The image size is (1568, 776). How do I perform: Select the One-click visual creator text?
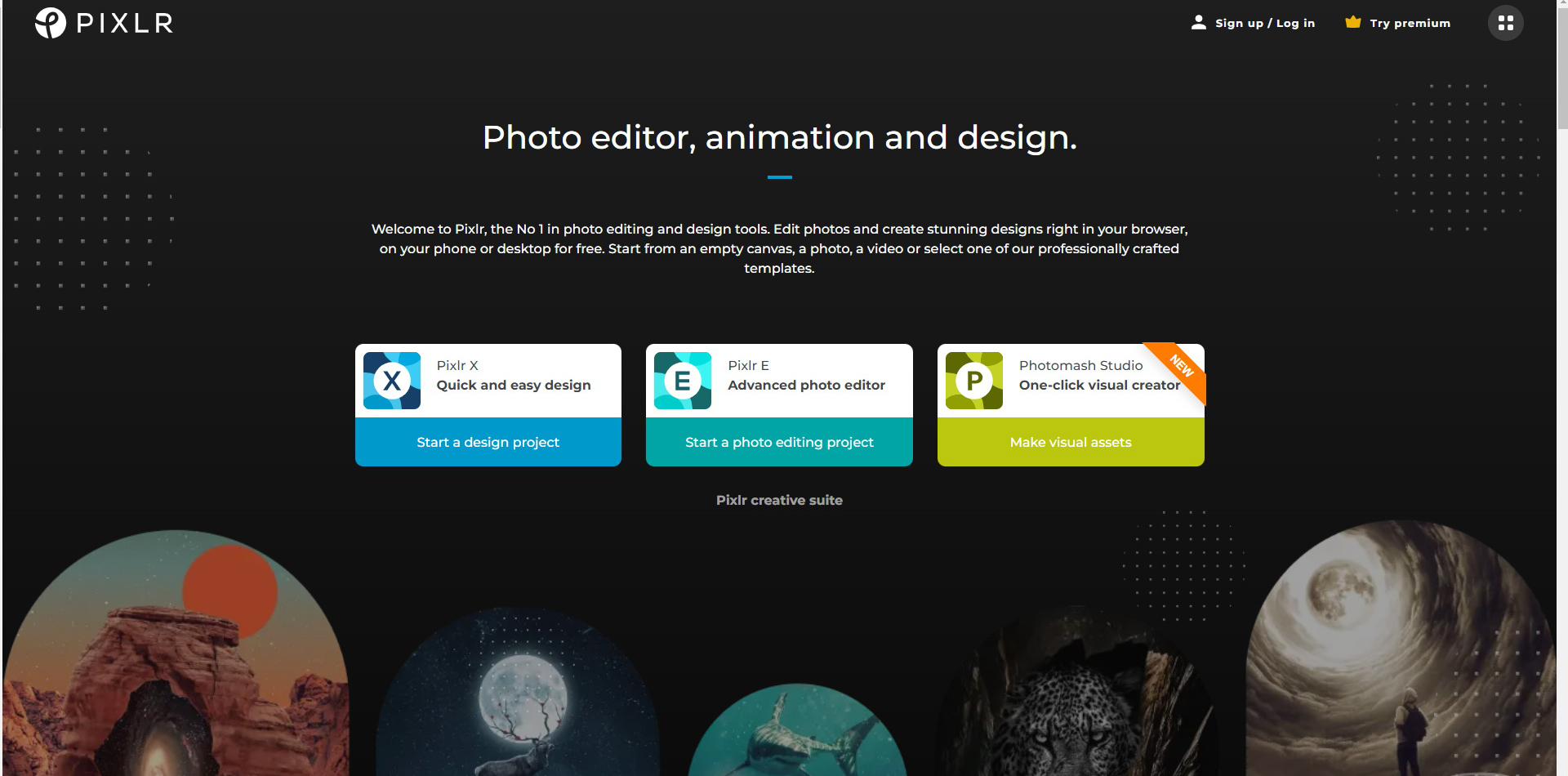pos(1099,385)
